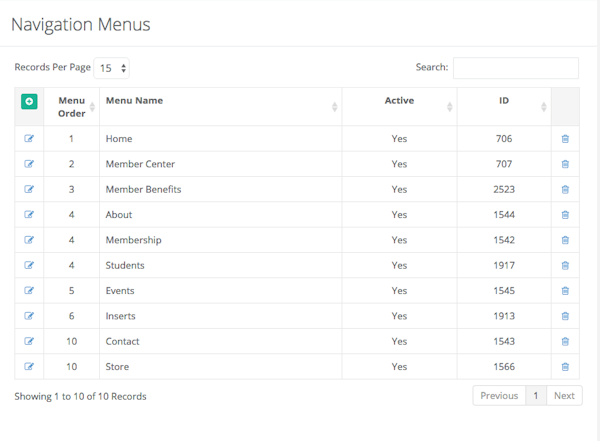600x441 pixels.
Task: Click ID value 1917
Action: [504, 265]
